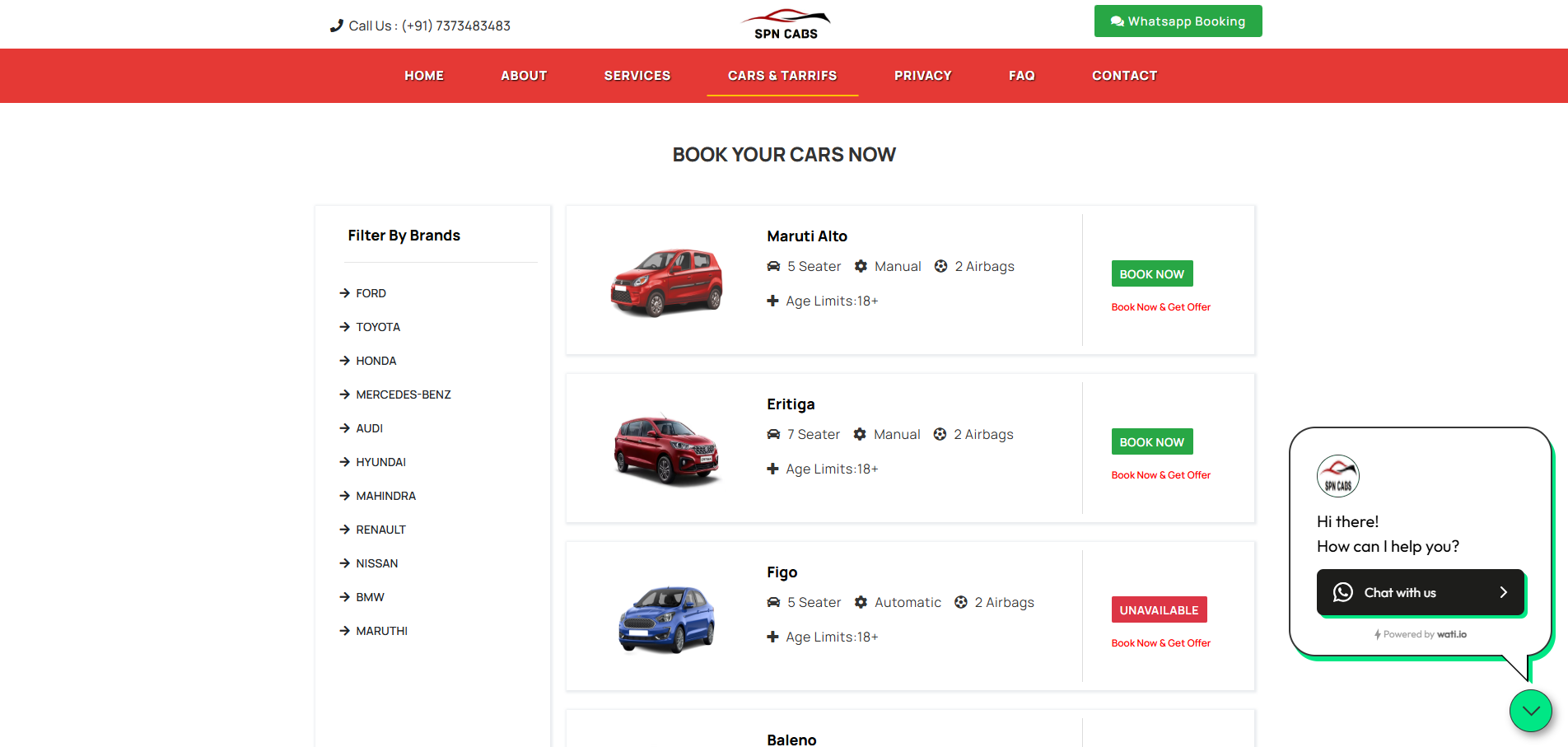Filter cars by NISSAN brand
Image resolution: width=1568 pixels, height=747 pixels.
[x=376, y=563]
